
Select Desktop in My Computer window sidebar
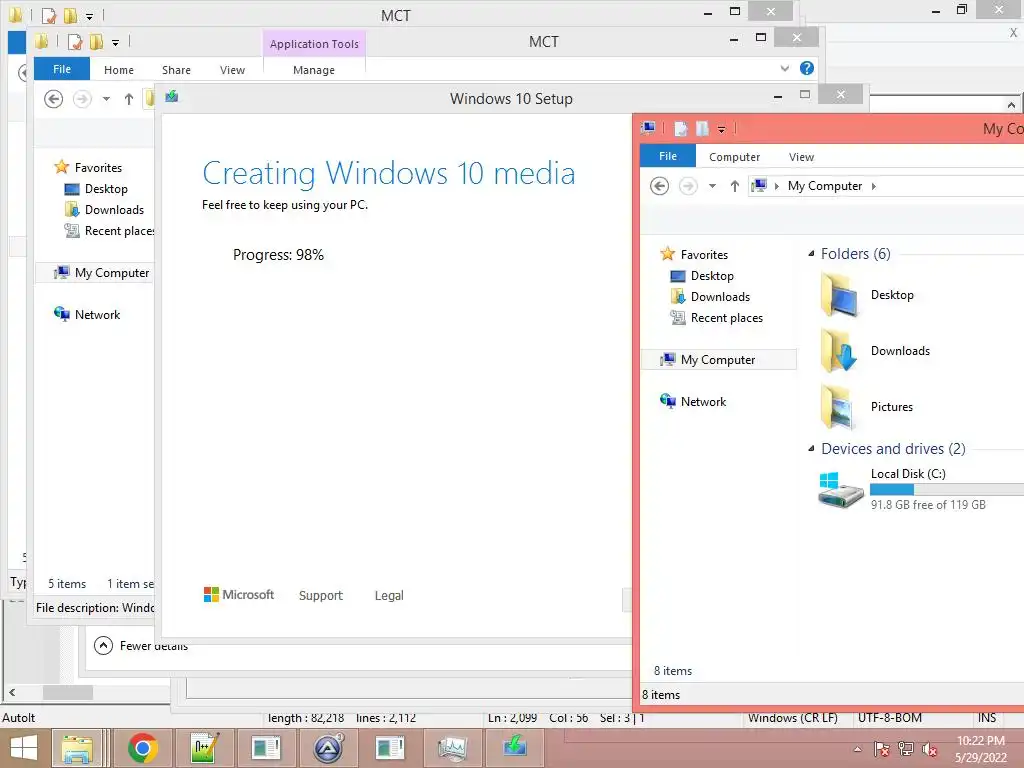pyautogui.click(x=712, y=276)
